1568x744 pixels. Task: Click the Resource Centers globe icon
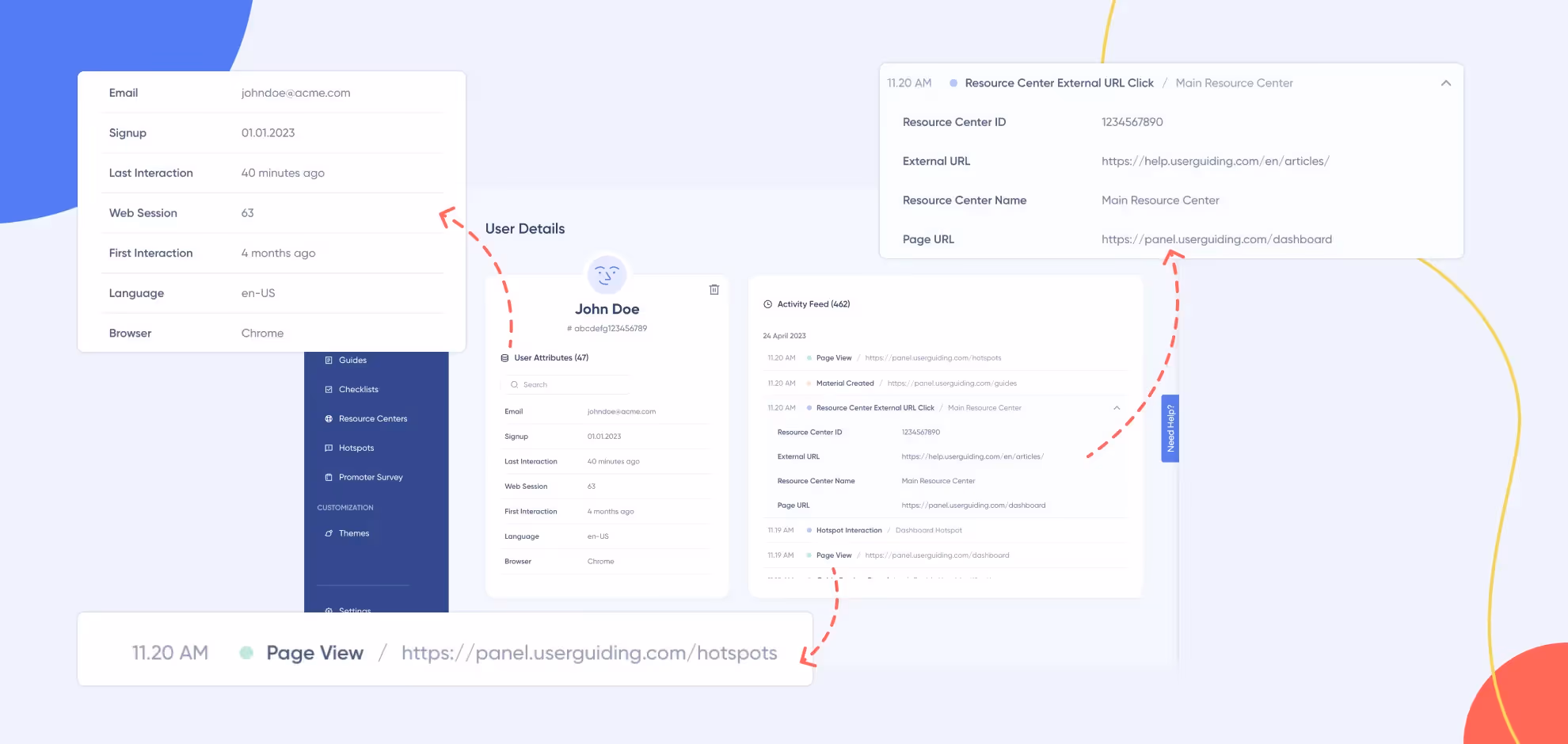point(329,419)
